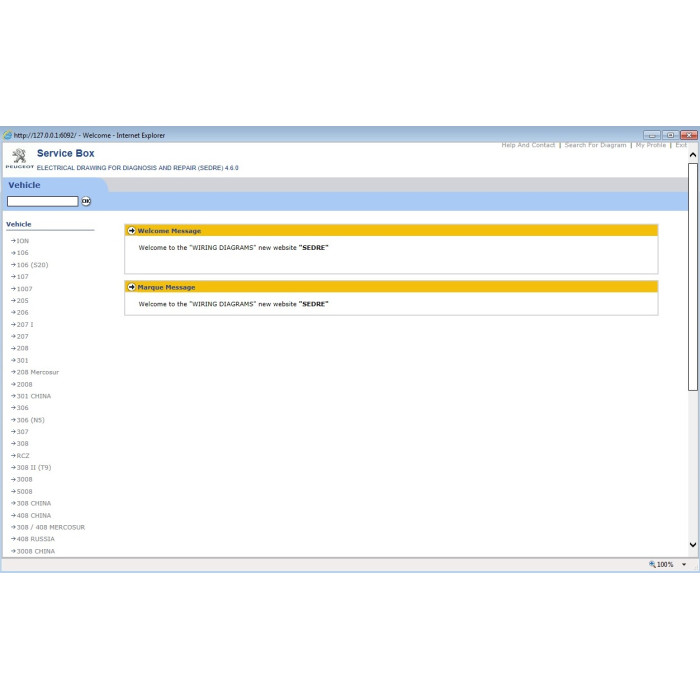The width and height of the screenshot is (700, 700).
Task: Select vehicle 206
Action: (x=22, y=312)
